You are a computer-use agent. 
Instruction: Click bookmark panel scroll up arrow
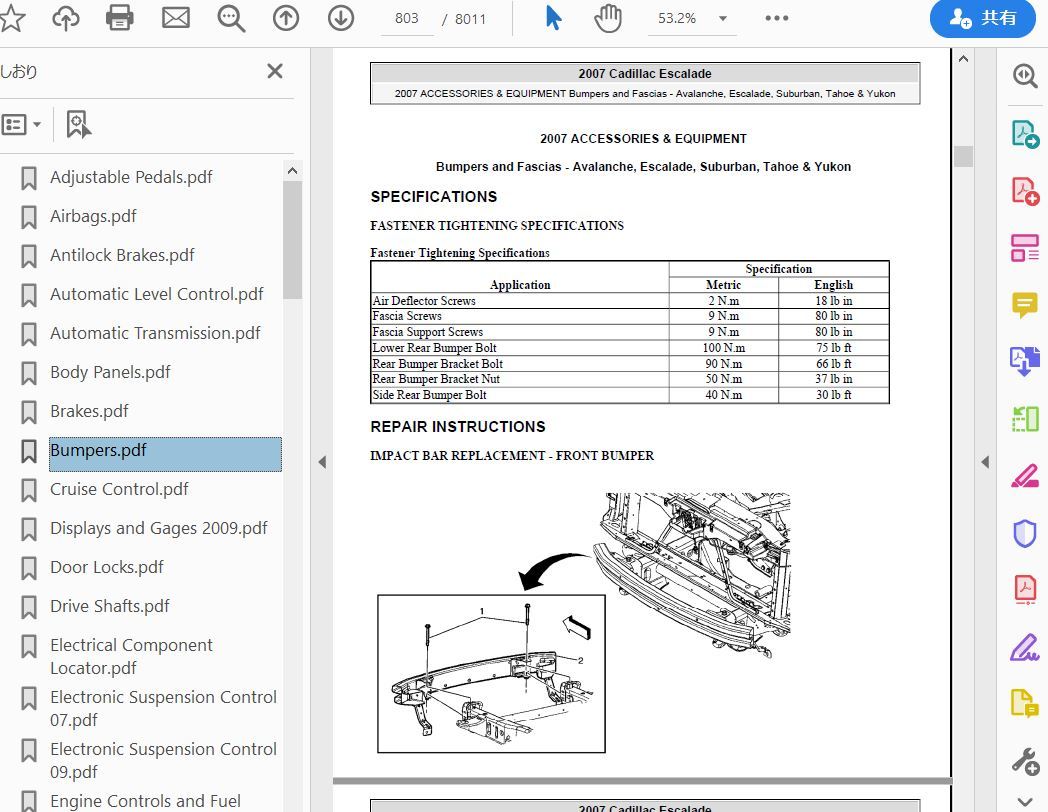(292, 170)
